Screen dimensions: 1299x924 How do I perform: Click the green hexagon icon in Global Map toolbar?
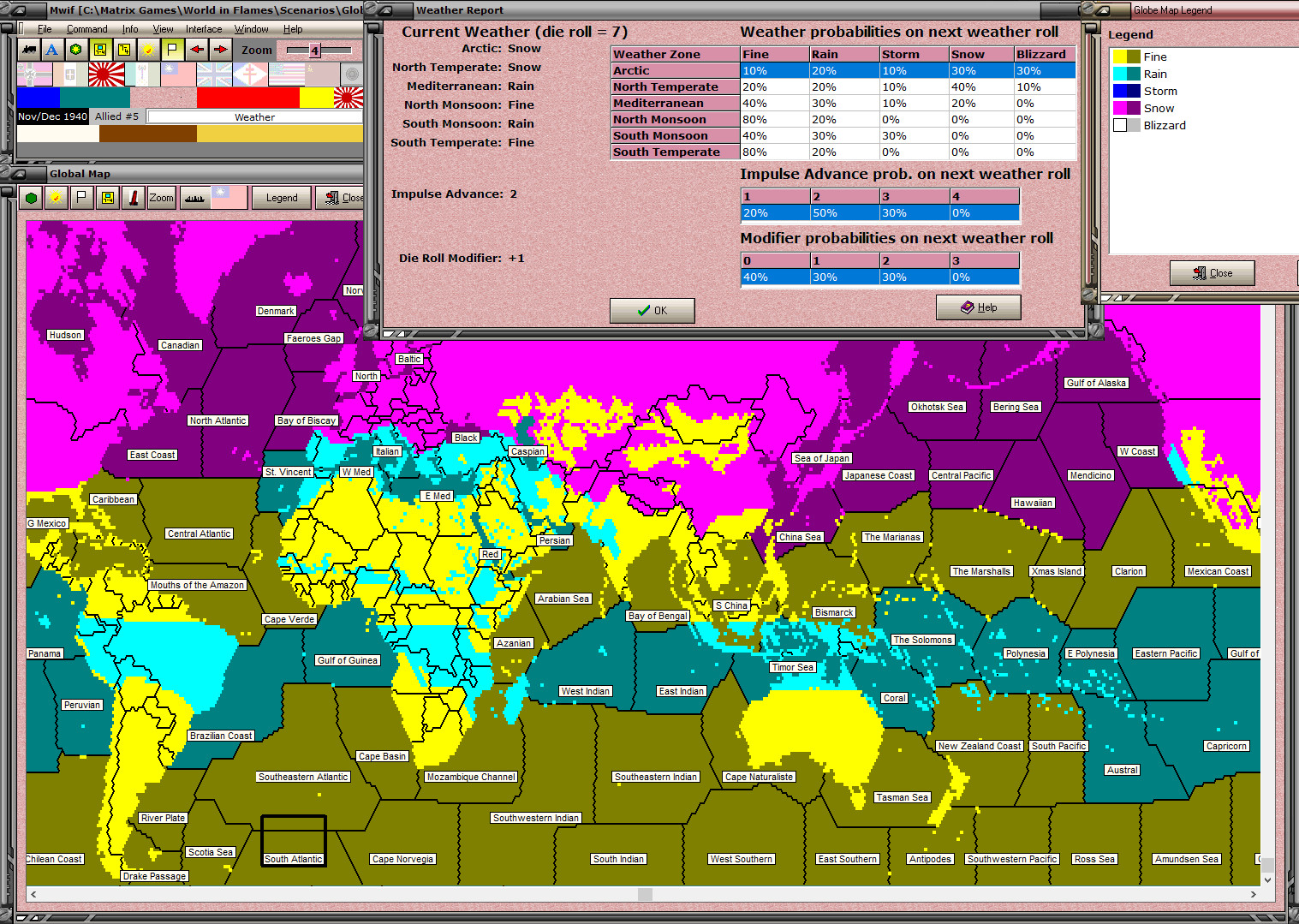(x=32, y=198)
